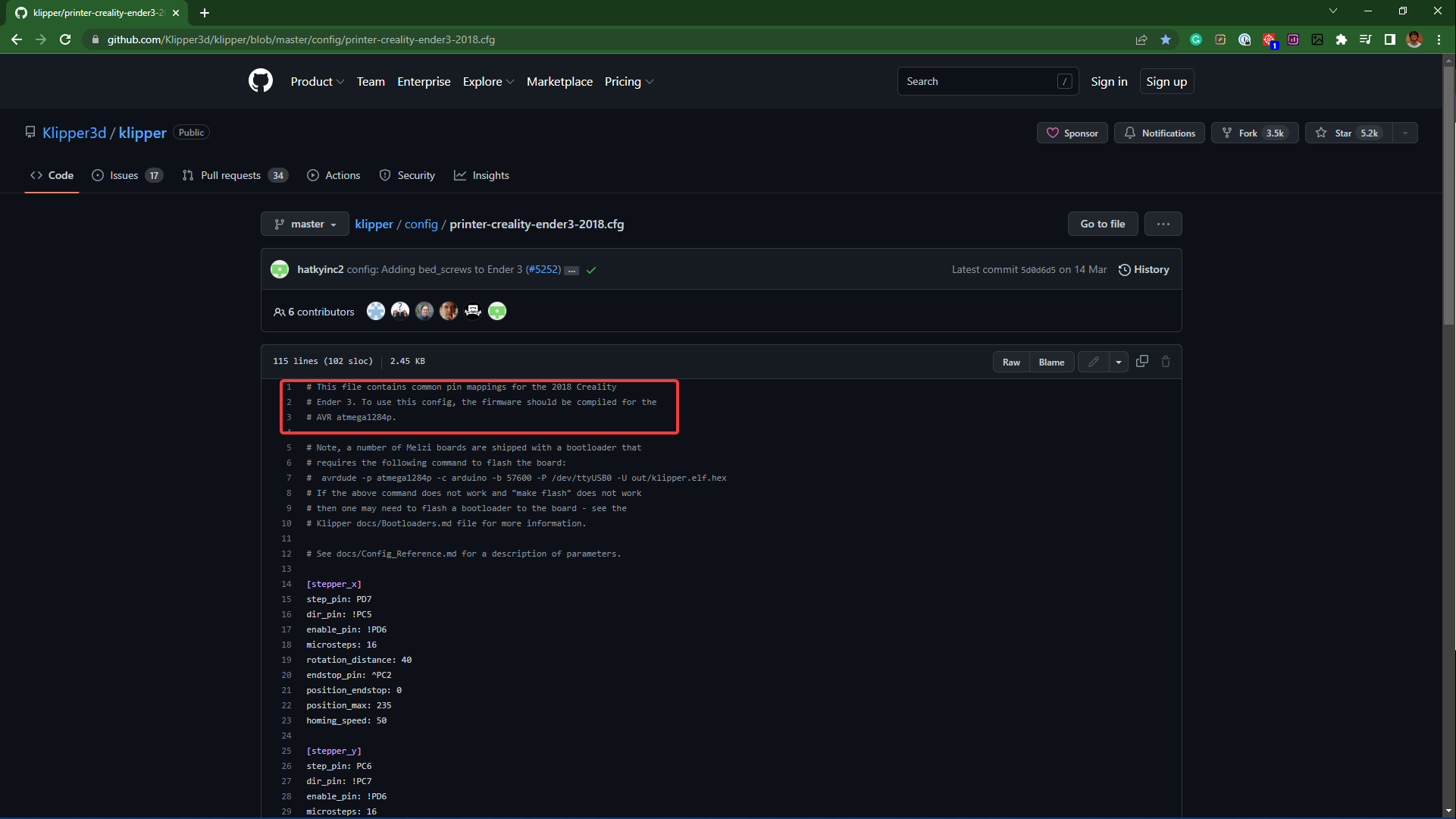
Task: Open the share page icon in the address bar
Action: pos(1141,39)
